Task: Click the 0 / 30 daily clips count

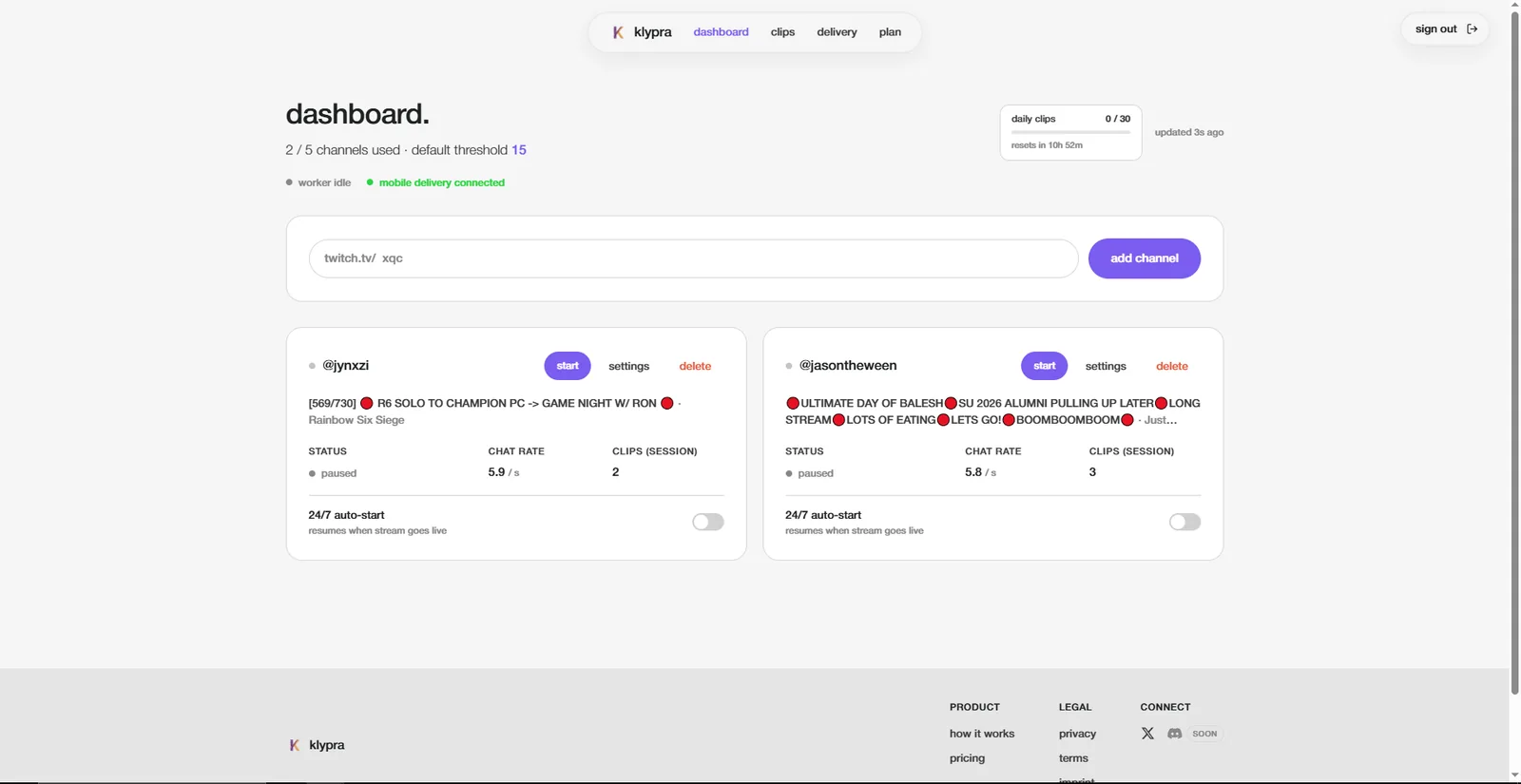Action: (1118, 119)
